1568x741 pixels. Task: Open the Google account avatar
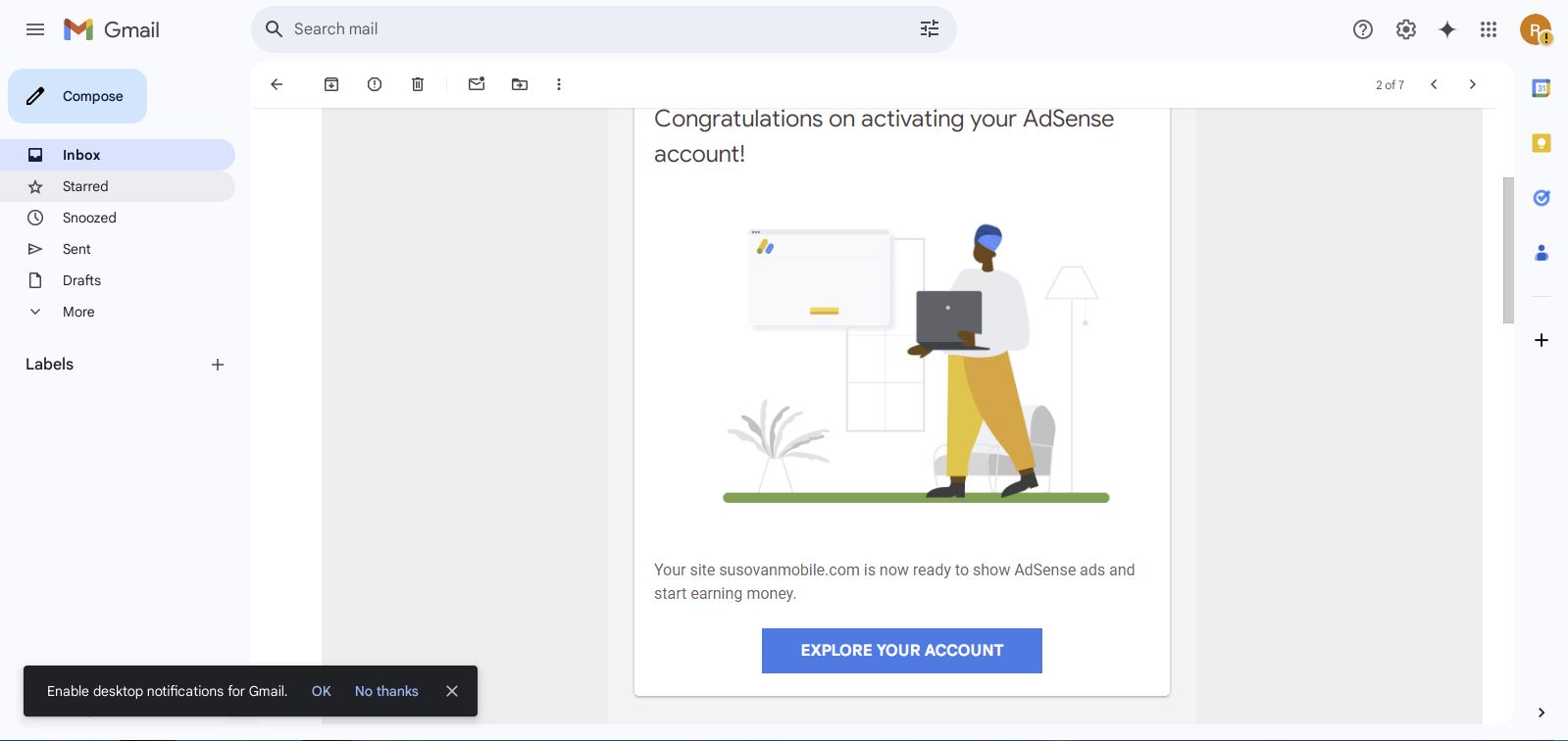coord(1536,29)
